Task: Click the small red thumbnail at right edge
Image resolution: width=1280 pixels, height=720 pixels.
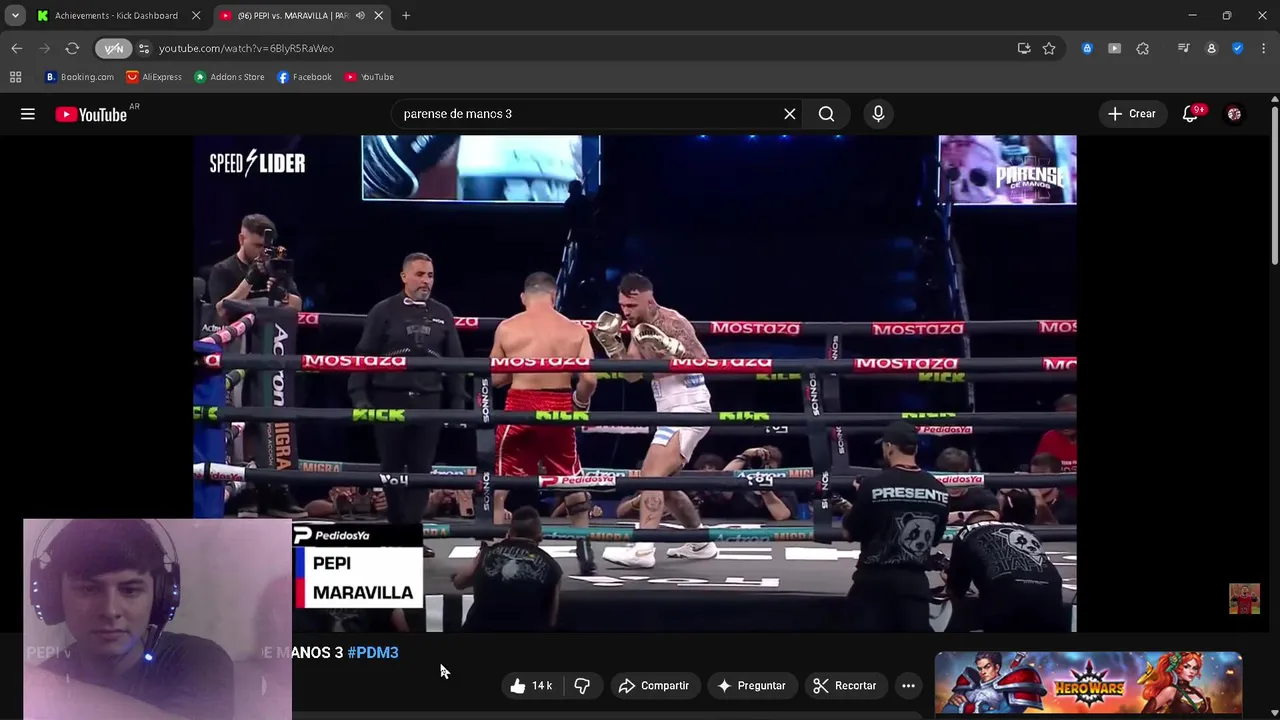Action: click(1244, 599)
